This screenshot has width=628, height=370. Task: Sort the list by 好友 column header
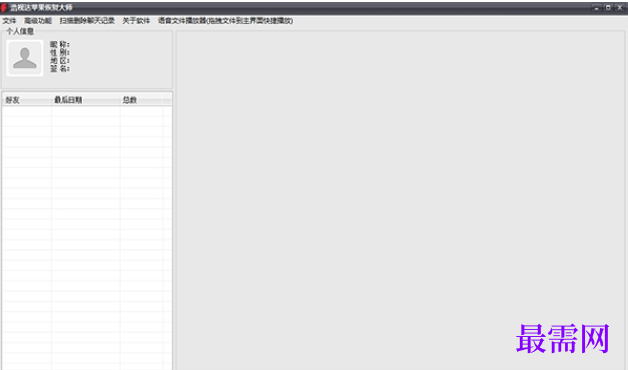point(27,100)
